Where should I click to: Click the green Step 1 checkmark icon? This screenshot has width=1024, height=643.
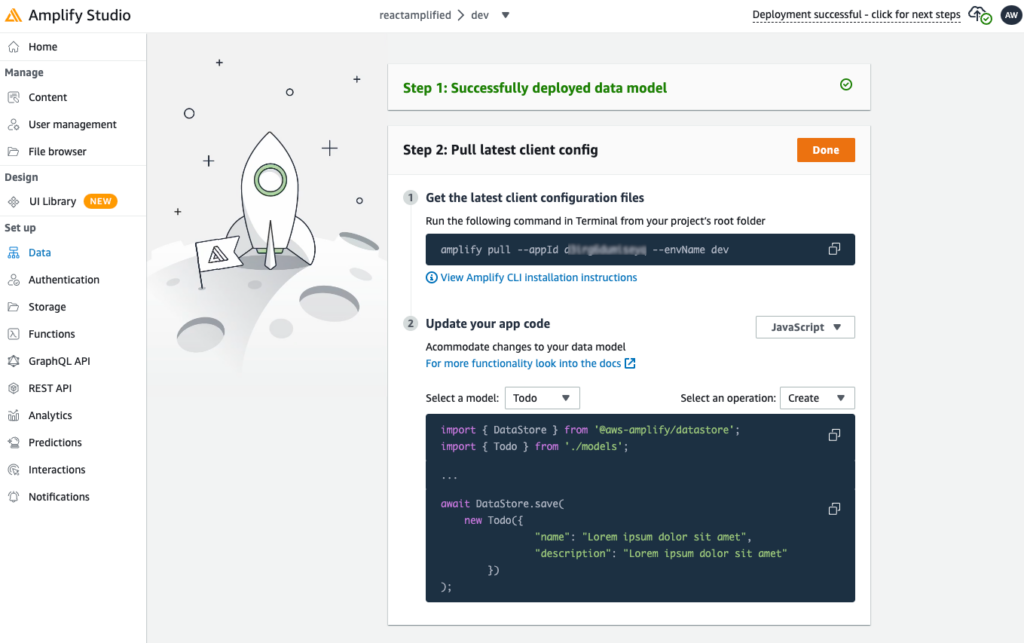pyautogui.click(x=846, y=86)
